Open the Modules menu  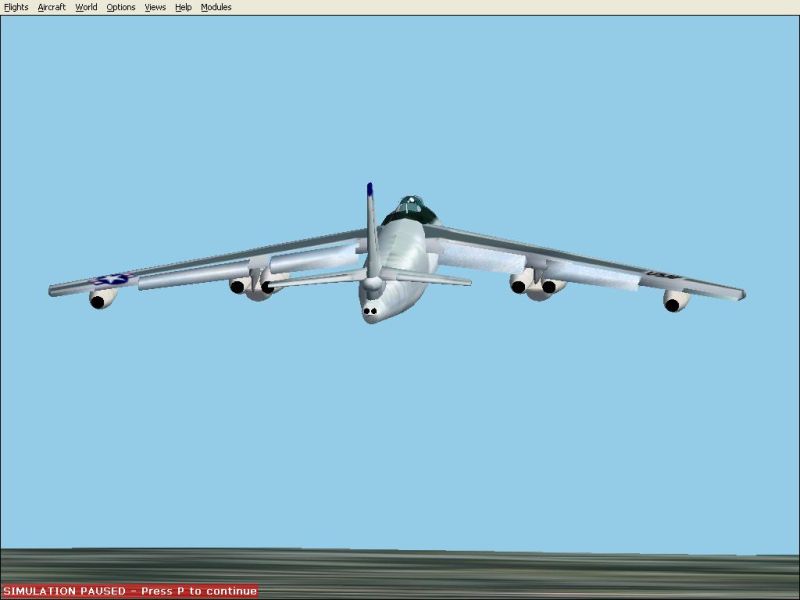216,7
